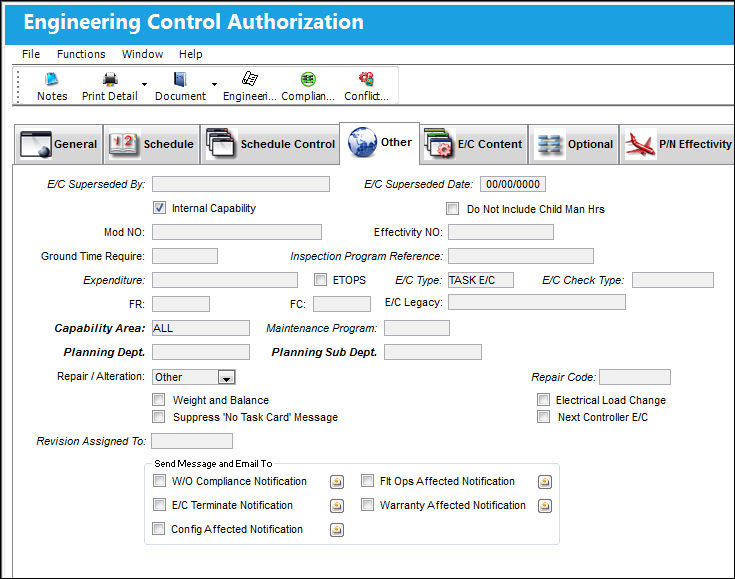Check the ETOPS checkbox
Viewport: 735px width, 579px height.
click(320, 280)
